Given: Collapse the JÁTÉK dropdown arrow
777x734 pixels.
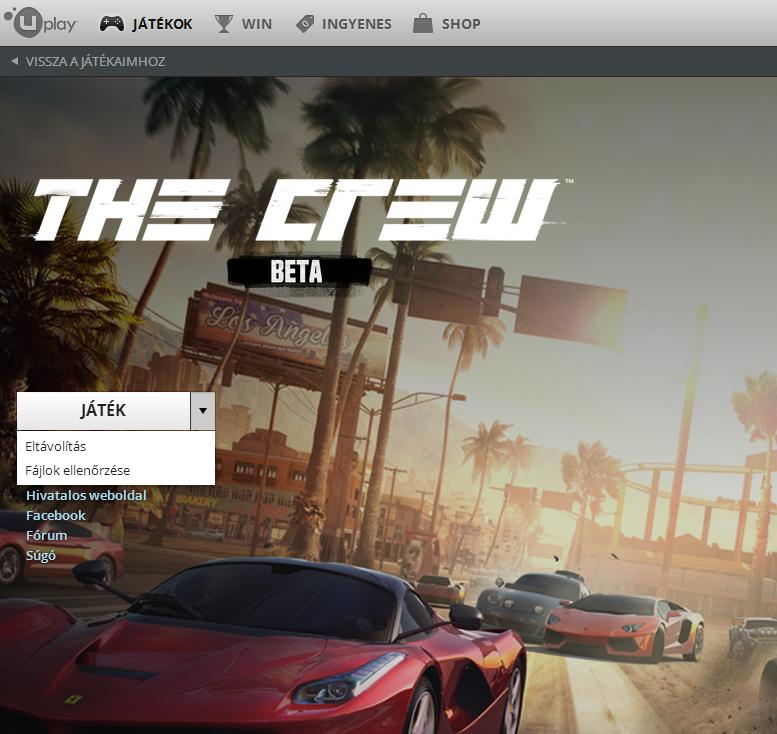Looking at the screenshot, I should (x=203, y=410).
